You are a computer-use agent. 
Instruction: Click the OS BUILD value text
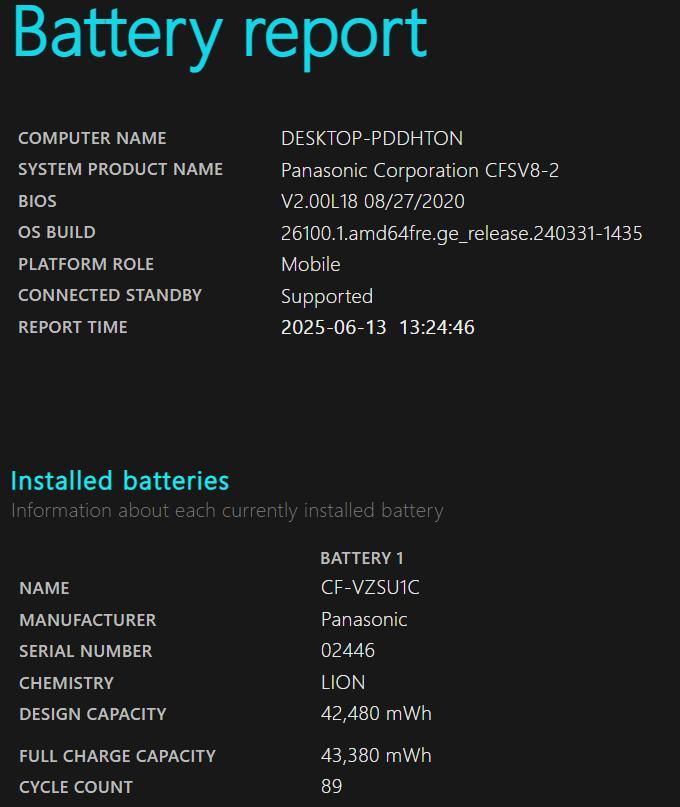pos(461,233)
